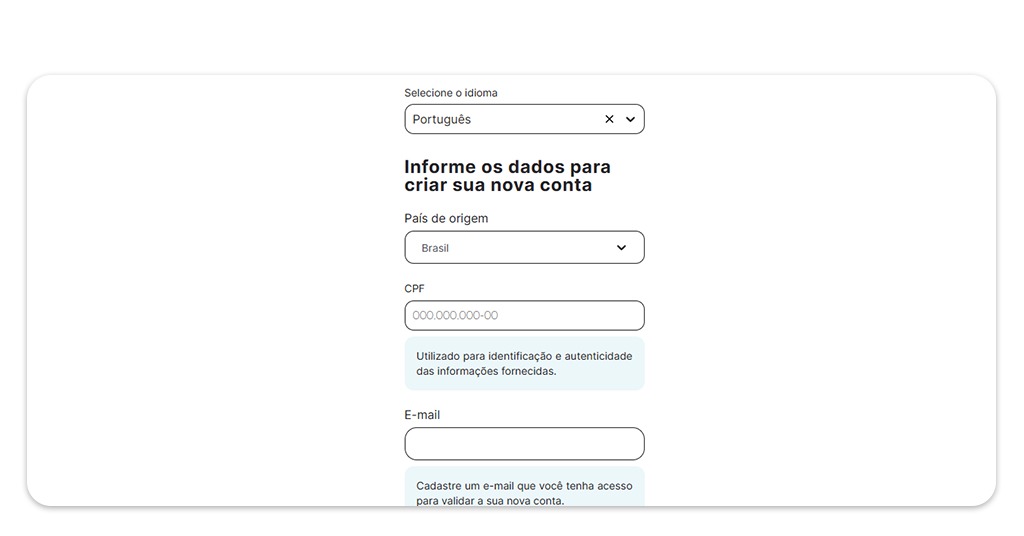Click the 'Selecione o idioma' label
Viewport: 1024px width, 536px height.
click(x=451, y=93)
